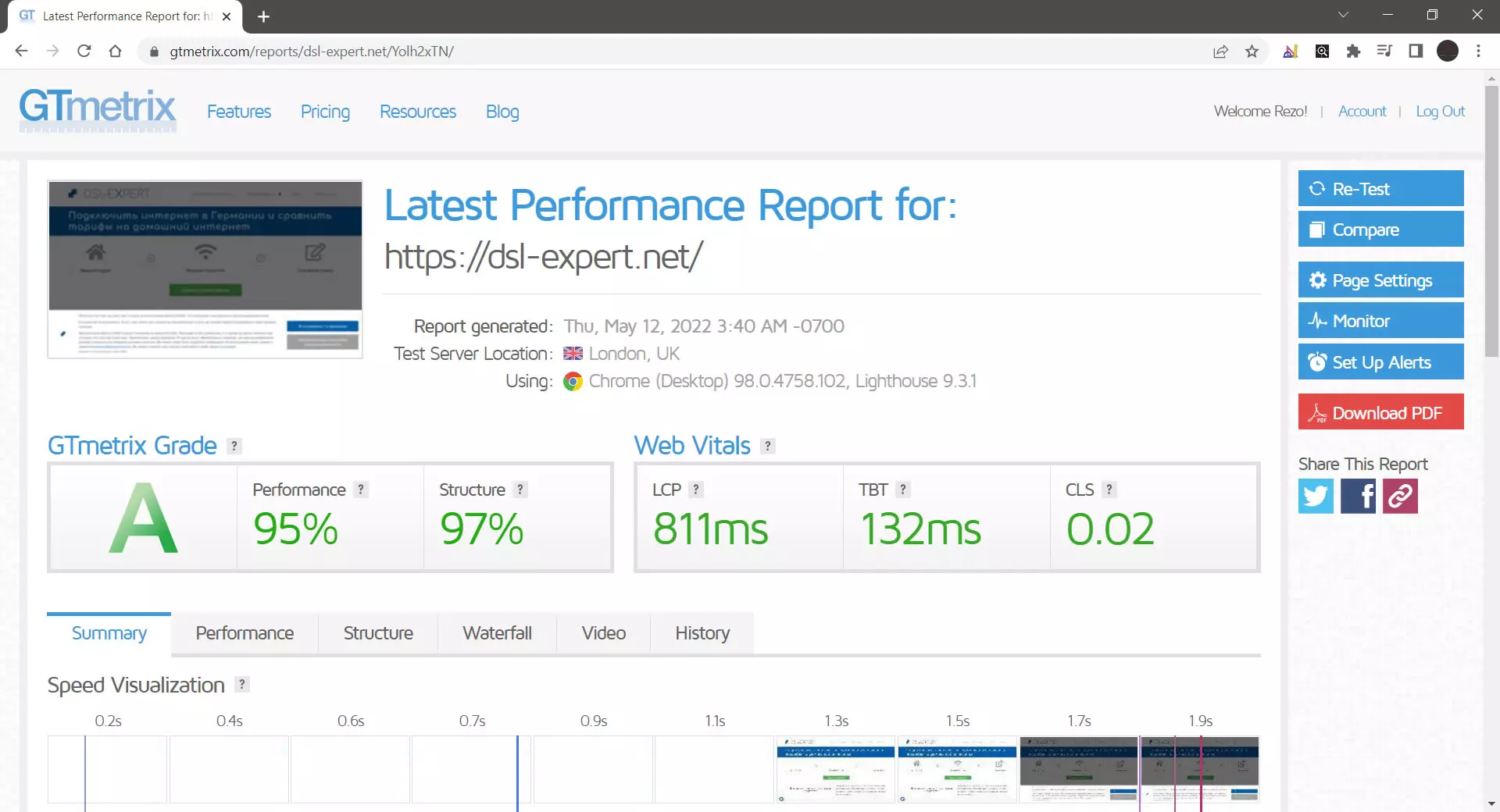Click the London, UK server location
Viewport: 1500px width, 812px height.
click(x=634, y=354)
